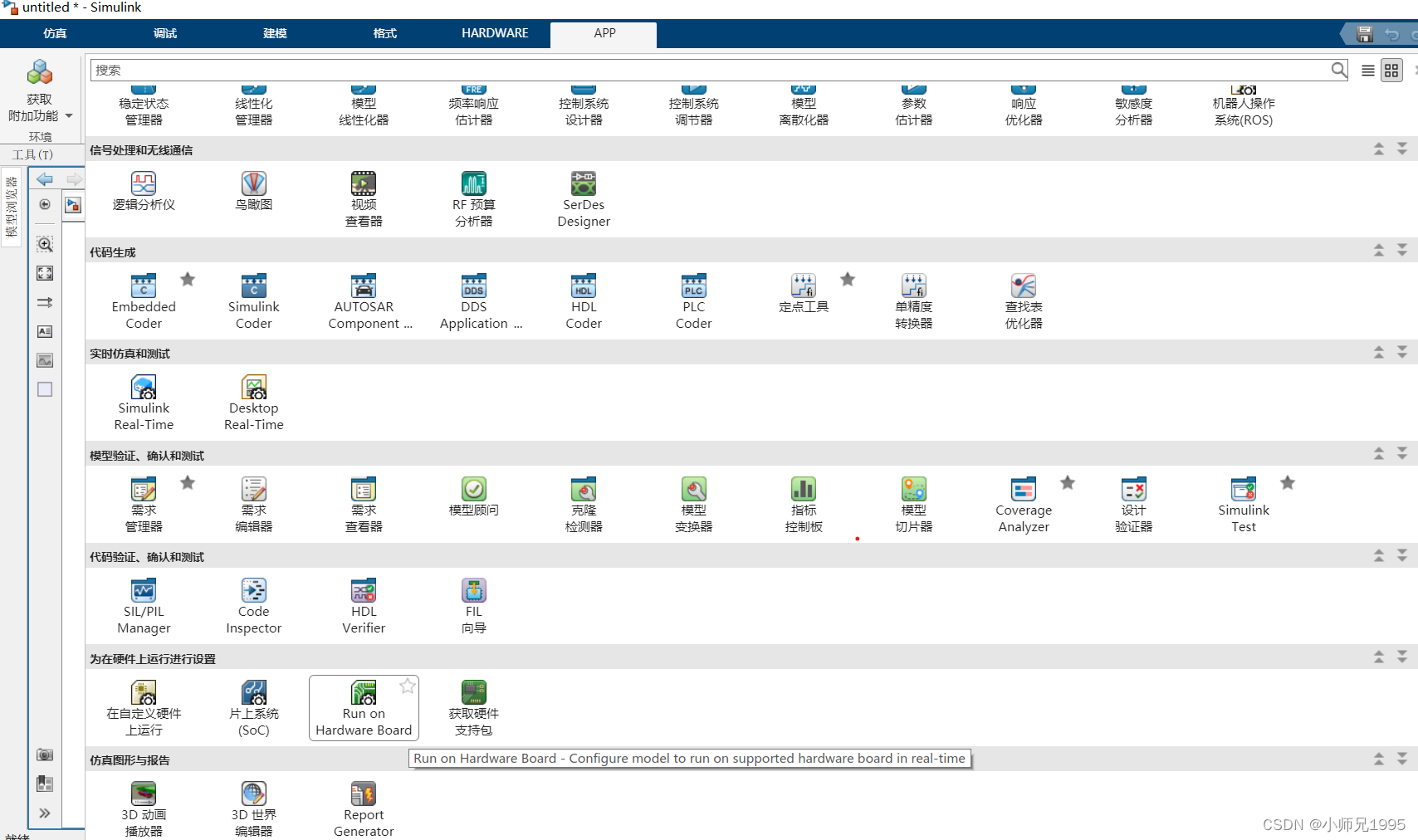Open 3D 动画播放器
The height and width of the screenshot is (840, 1418).
[x=144, y=810]
